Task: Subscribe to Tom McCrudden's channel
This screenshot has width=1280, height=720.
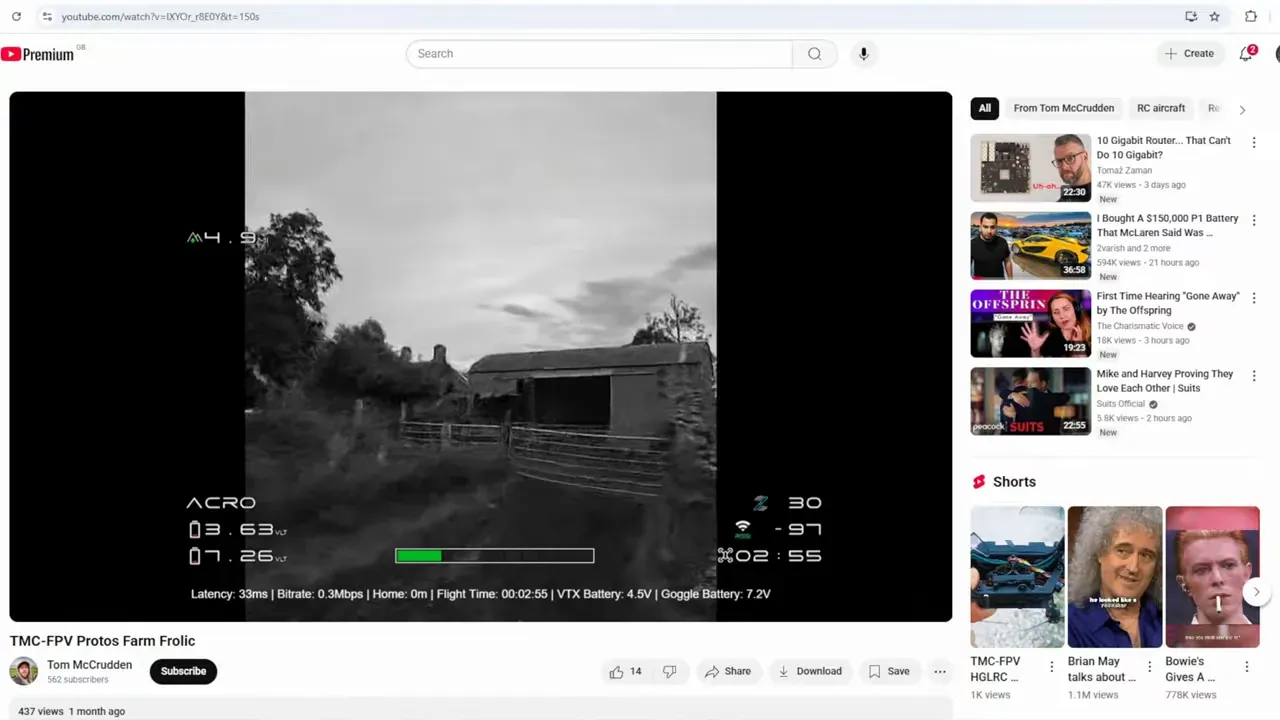Action: point(183,671)
